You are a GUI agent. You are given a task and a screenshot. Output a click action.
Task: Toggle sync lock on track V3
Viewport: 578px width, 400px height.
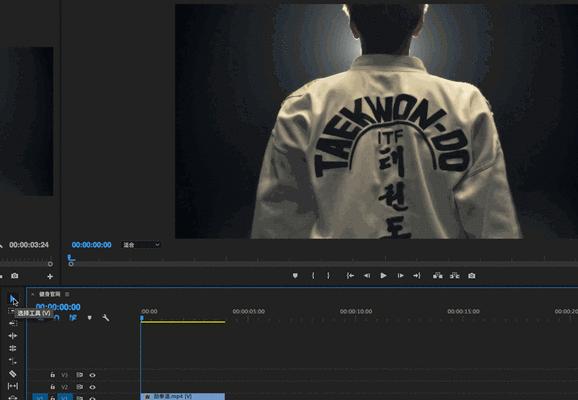(x=79, y=375)
